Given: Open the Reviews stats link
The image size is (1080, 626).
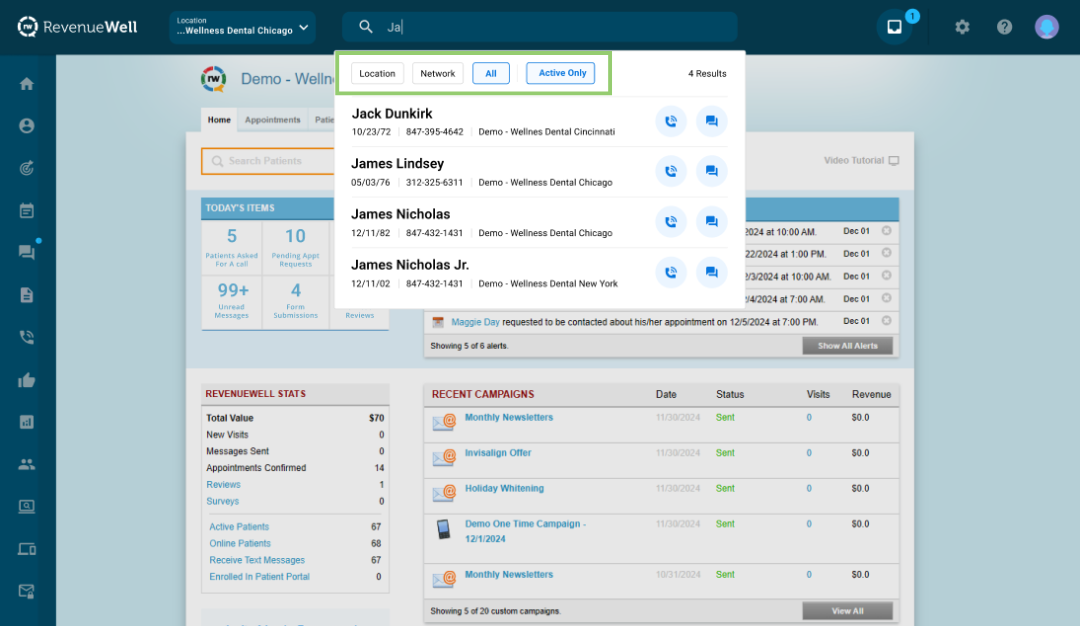Looking at the screenshot, I should tap(223, 485).
